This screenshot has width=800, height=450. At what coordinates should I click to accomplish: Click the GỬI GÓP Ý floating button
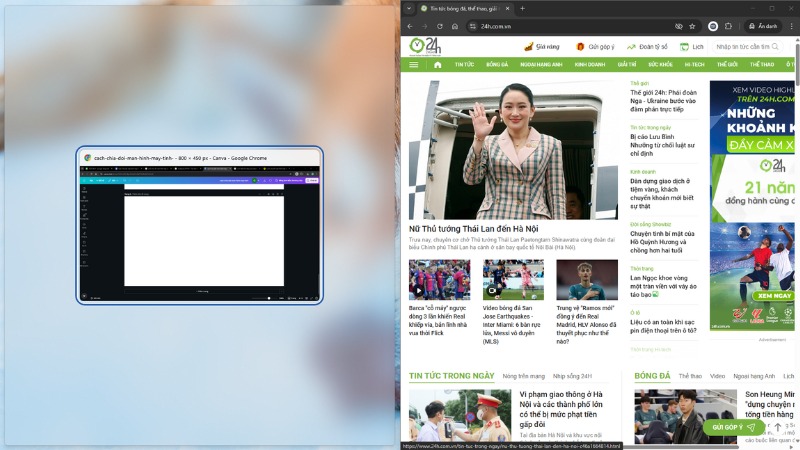click(734, 427)
